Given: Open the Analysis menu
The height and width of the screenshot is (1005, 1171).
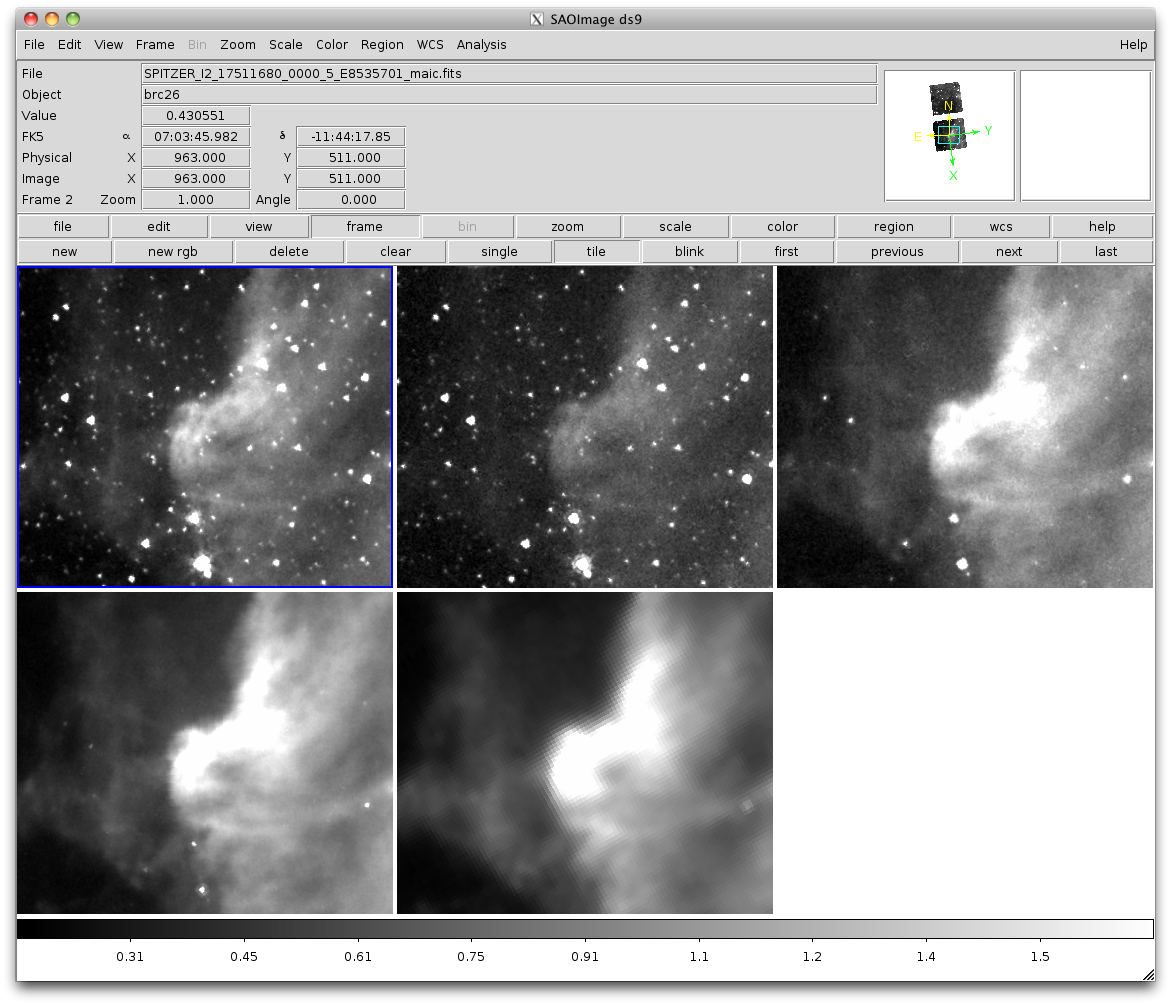Looking at the screenshot, I should [x=481, y=45].
